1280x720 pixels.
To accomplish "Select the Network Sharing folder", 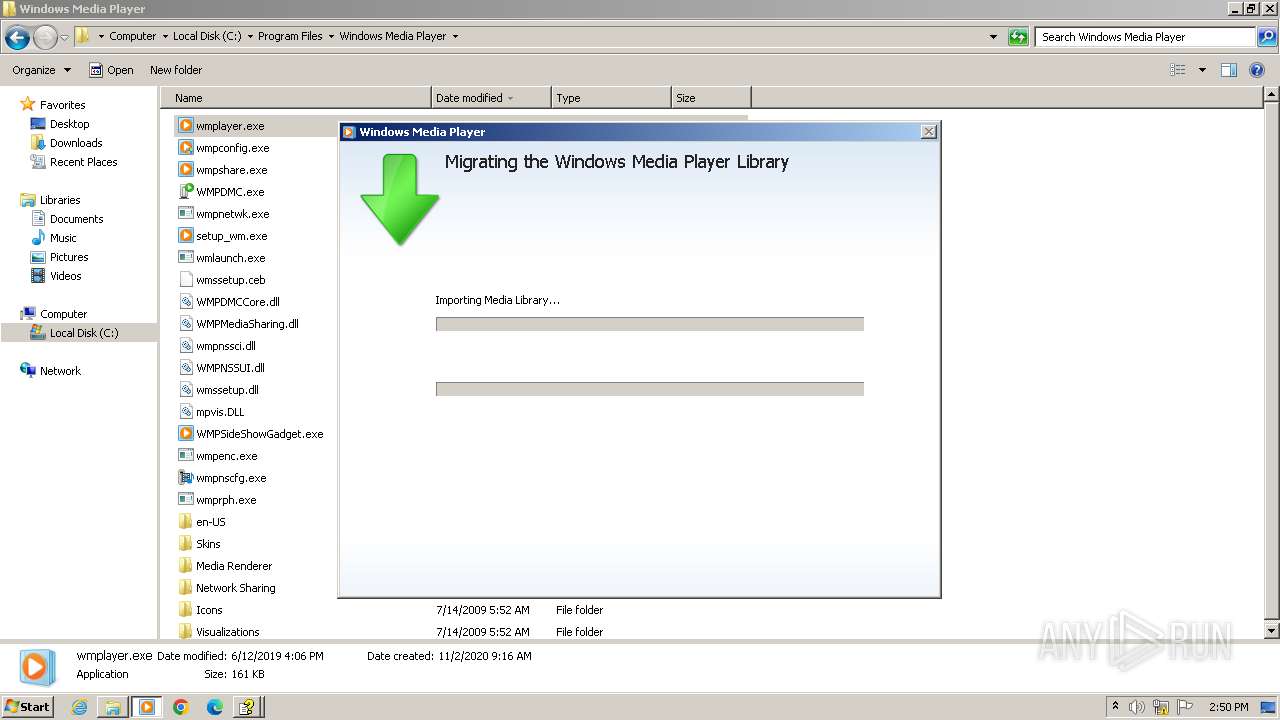I will point(236,588).
